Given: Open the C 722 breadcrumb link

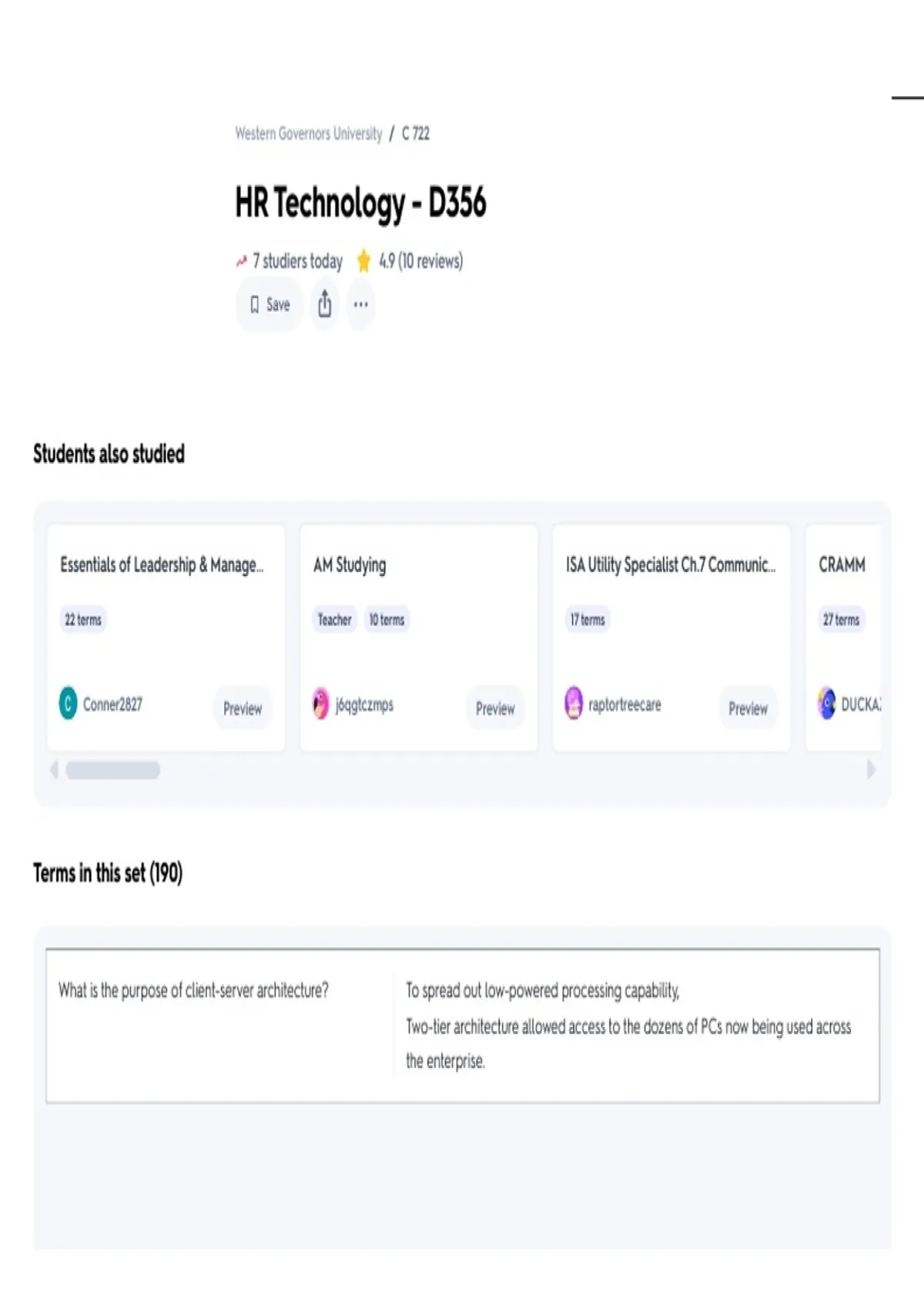Looking at the screenshot, I should 416,134.
